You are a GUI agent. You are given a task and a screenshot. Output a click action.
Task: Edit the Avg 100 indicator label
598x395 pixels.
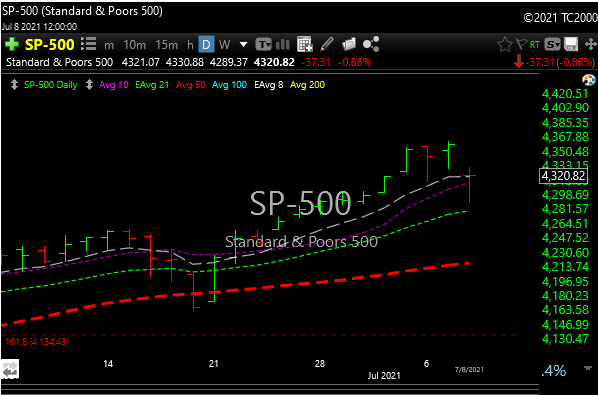[230, 85]
